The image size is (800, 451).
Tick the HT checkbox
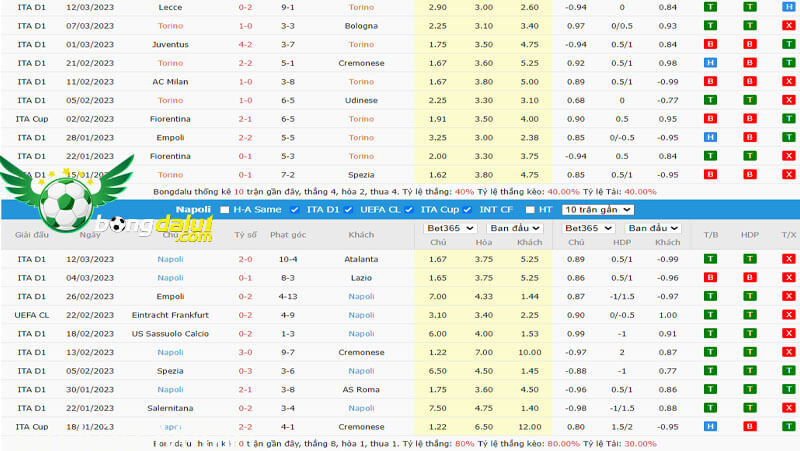(x=530, y=210)
